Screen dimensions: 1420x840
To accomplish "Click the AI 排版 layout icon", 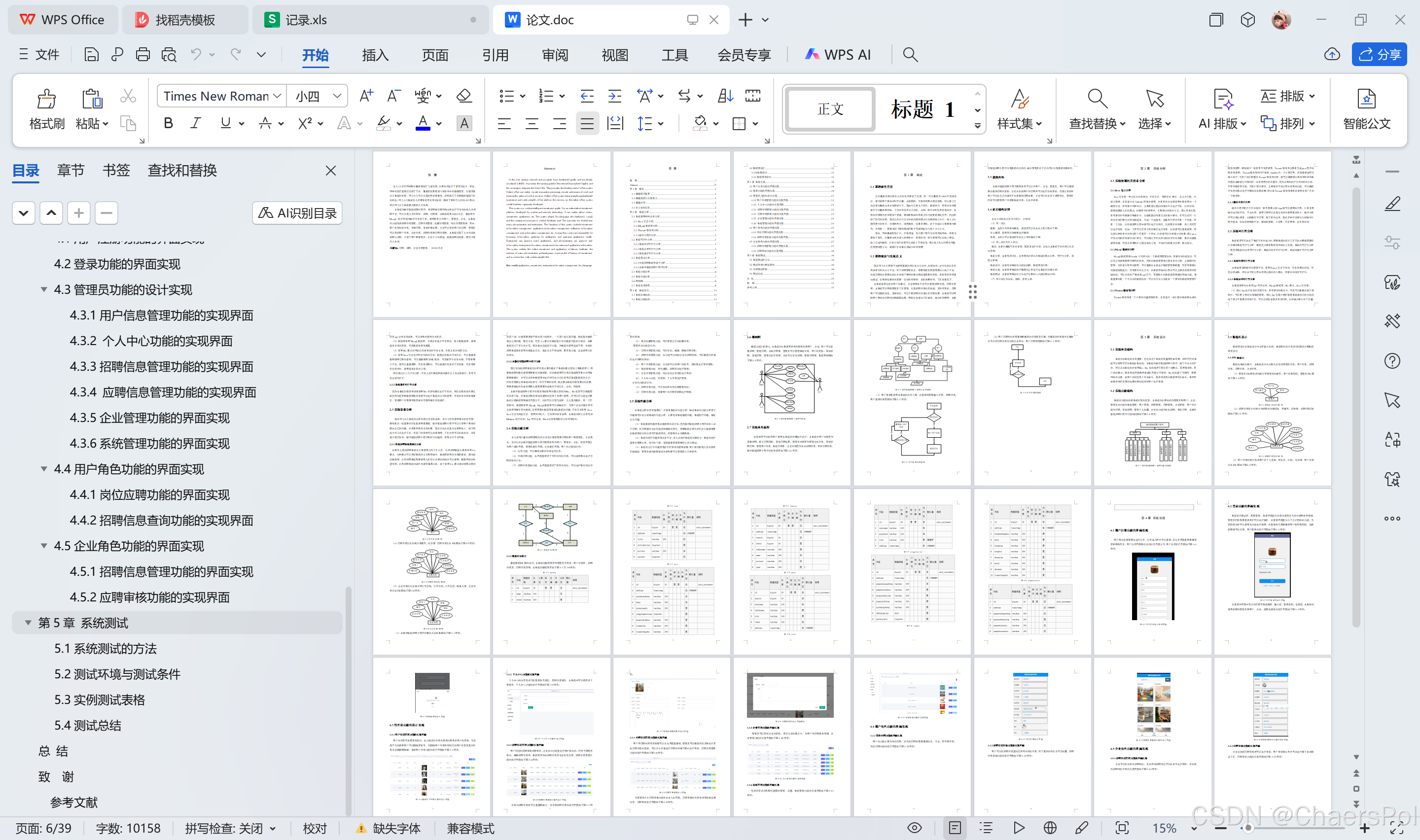I will point(1222,99).
